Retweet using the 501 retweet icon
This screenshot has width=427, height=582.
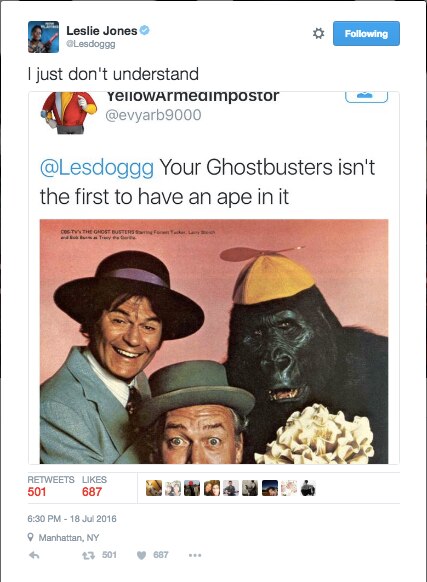point(88,555)
